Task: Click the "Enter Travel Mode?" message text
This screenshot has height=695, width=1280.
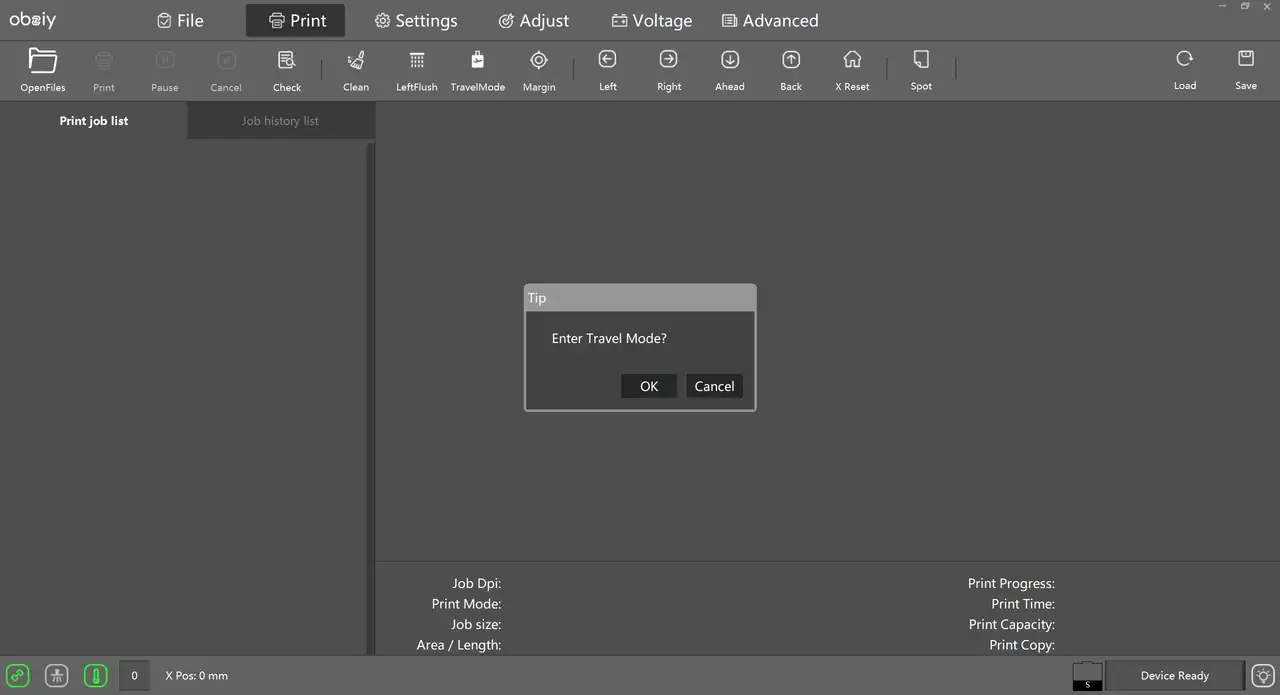Action: tap(609, 339)
